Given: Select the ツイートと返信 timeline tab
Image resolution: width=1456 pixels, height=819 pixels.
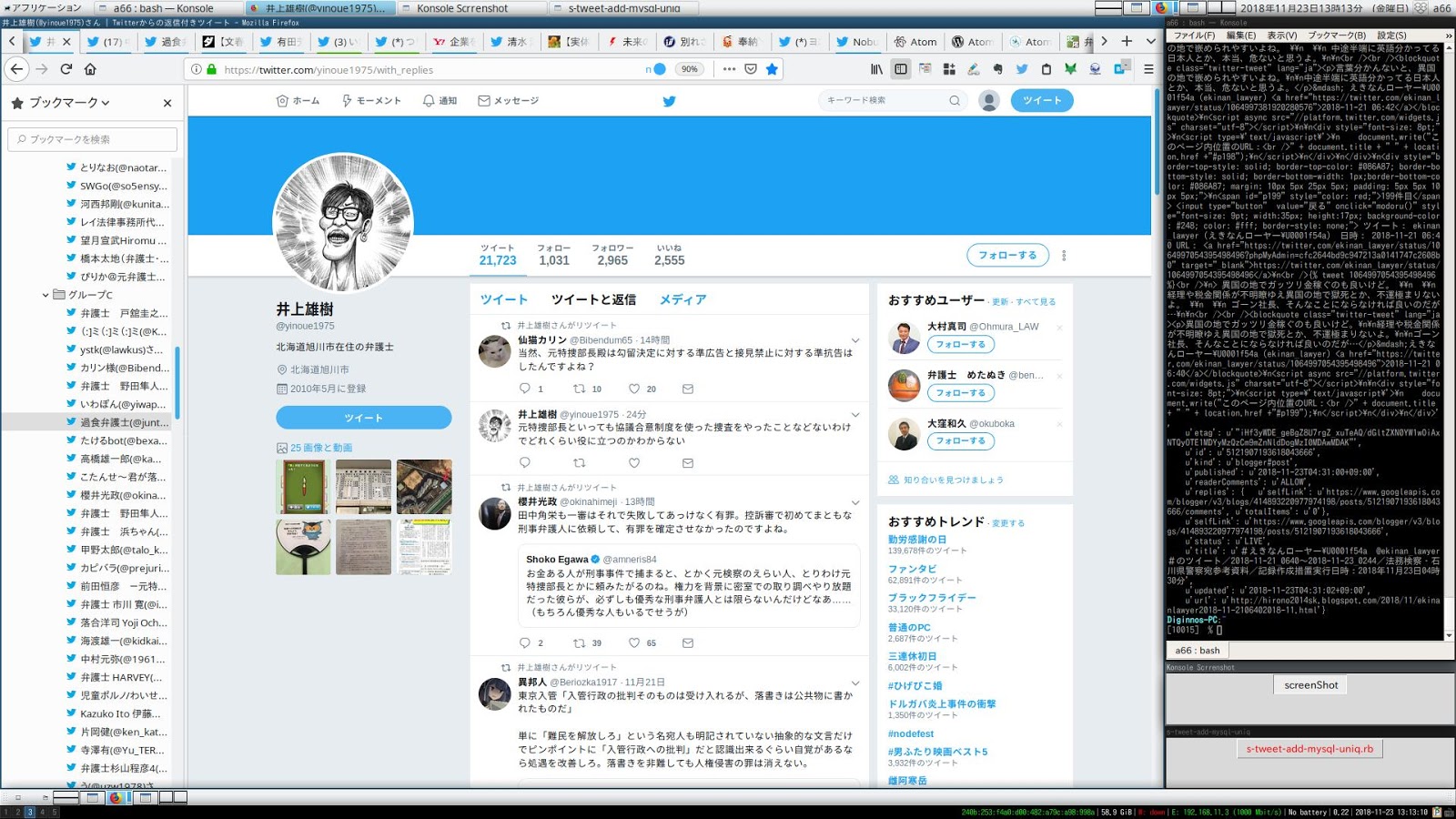Looking at the screenshot, I should 593,299.
